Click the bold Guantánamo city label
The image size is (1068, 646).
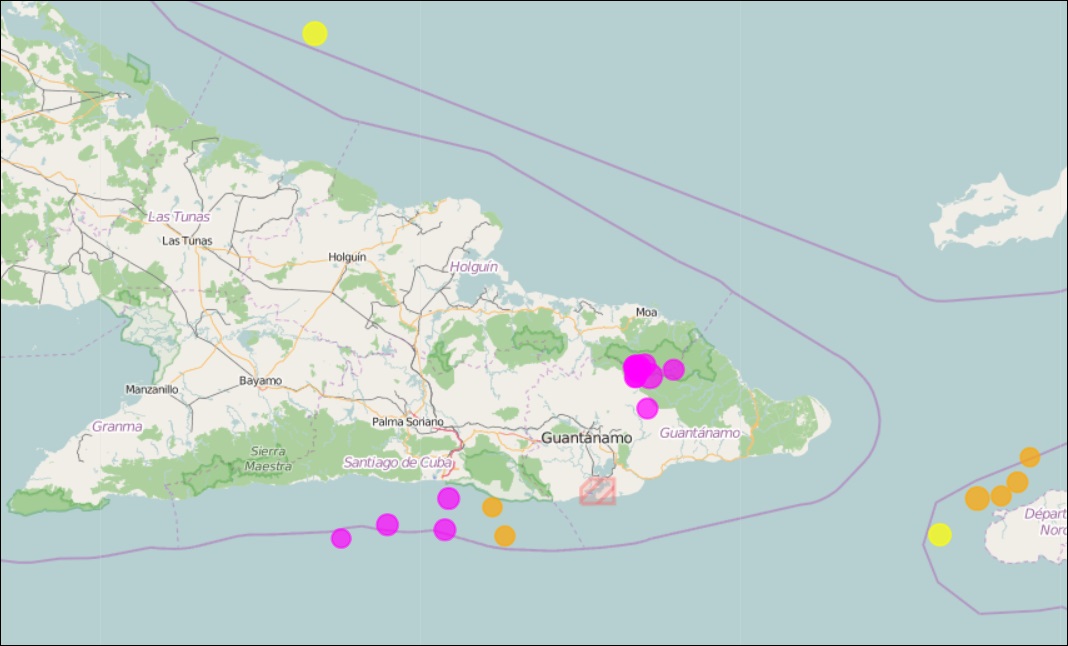coord(586,438)
